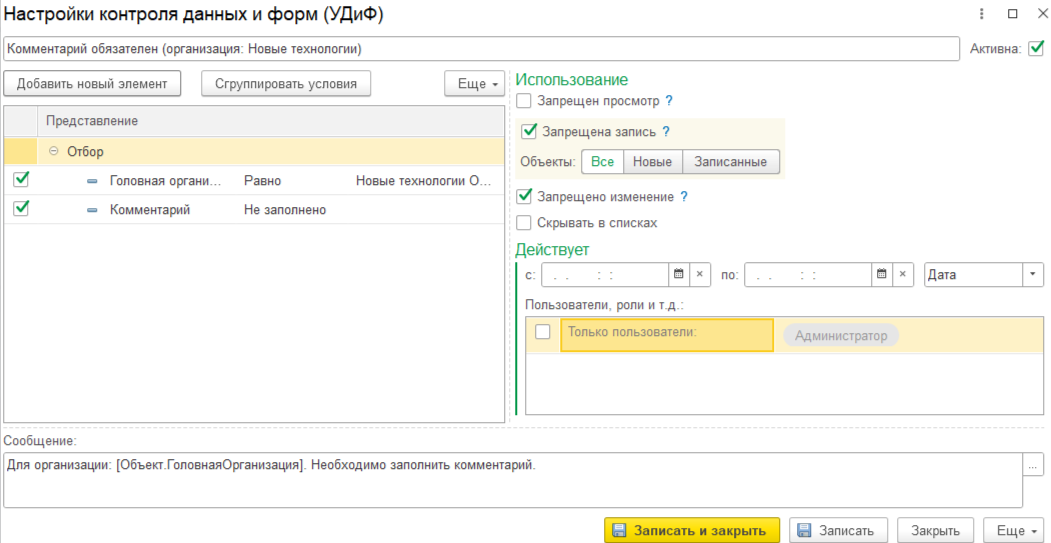Open calendar picker for end date

pyautogui.click(x=881, y=275)
